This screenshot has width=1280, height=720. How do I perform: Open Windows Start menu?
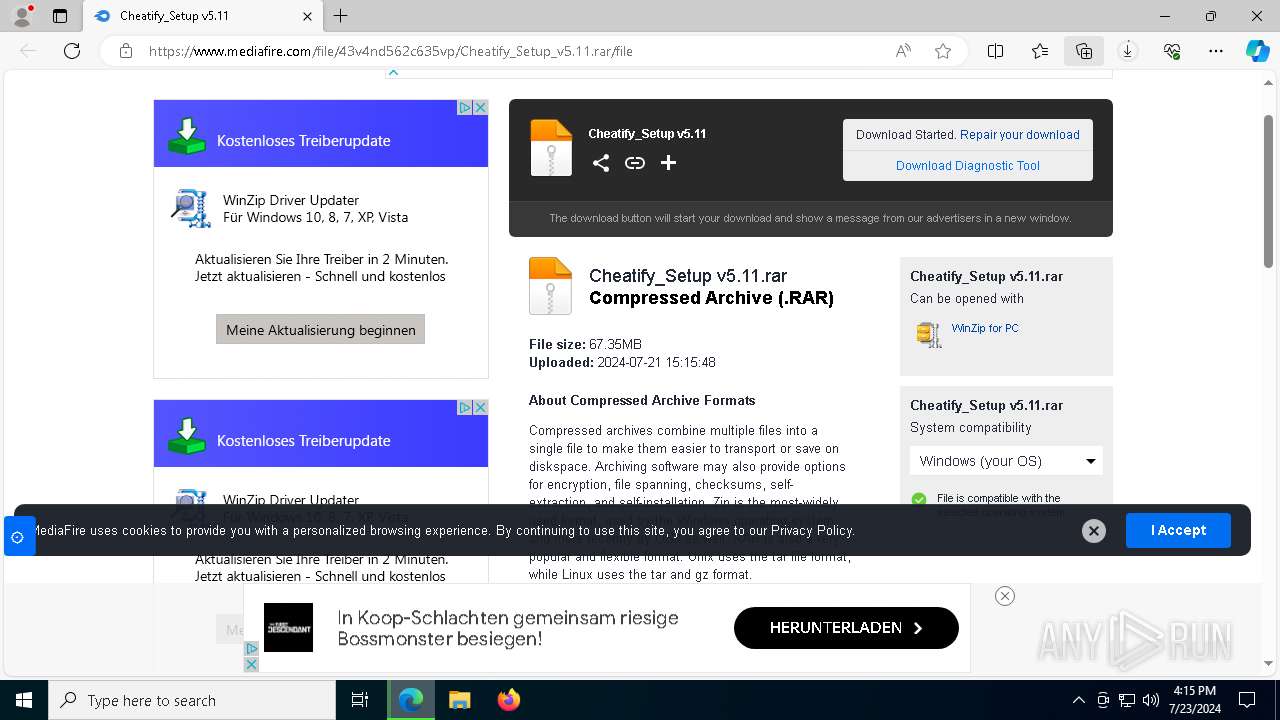pos(24,700)
